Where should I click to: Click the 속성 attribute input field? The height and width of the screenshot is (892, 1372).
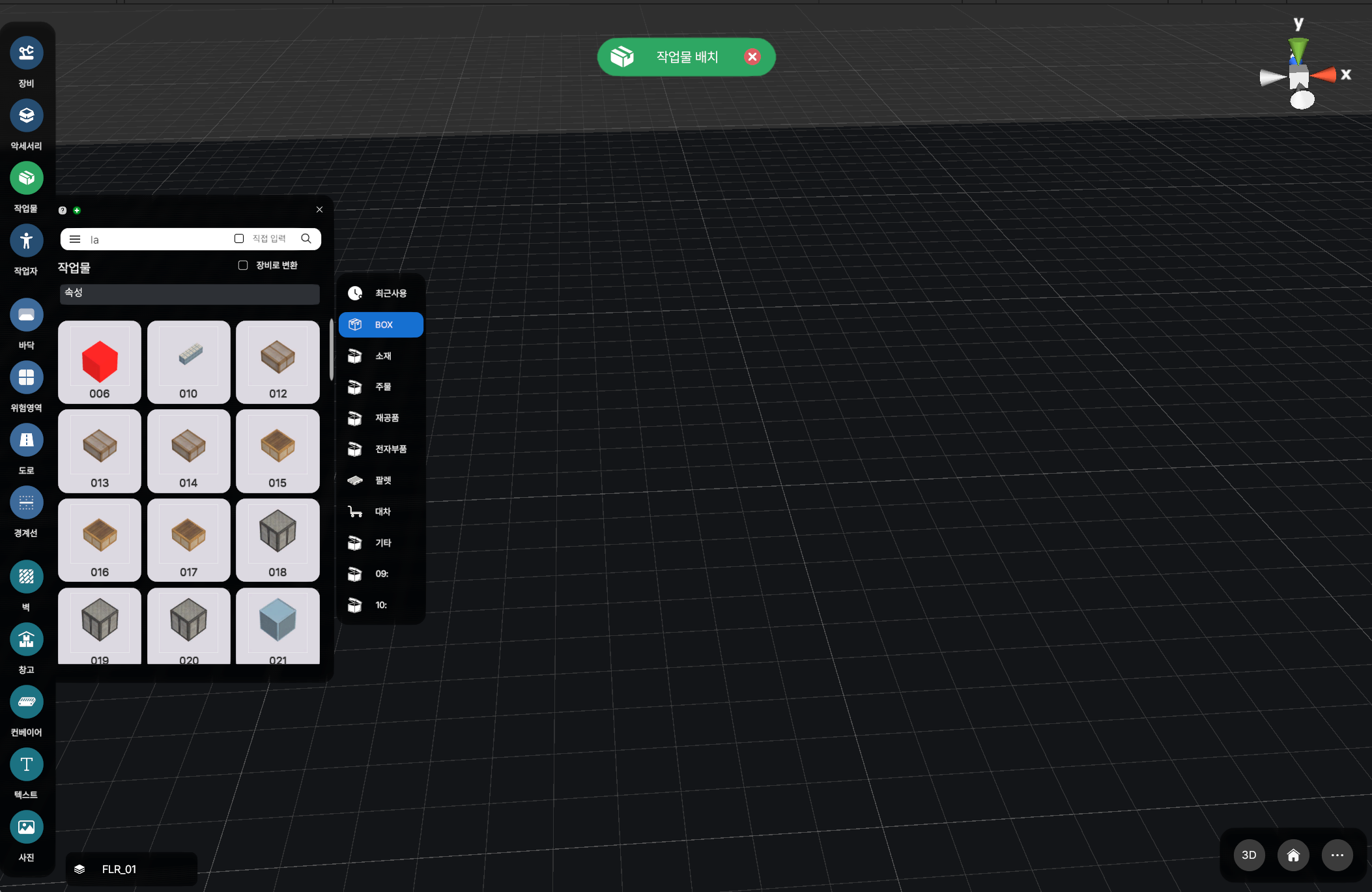pyautogui.click(x=190, y=293)
